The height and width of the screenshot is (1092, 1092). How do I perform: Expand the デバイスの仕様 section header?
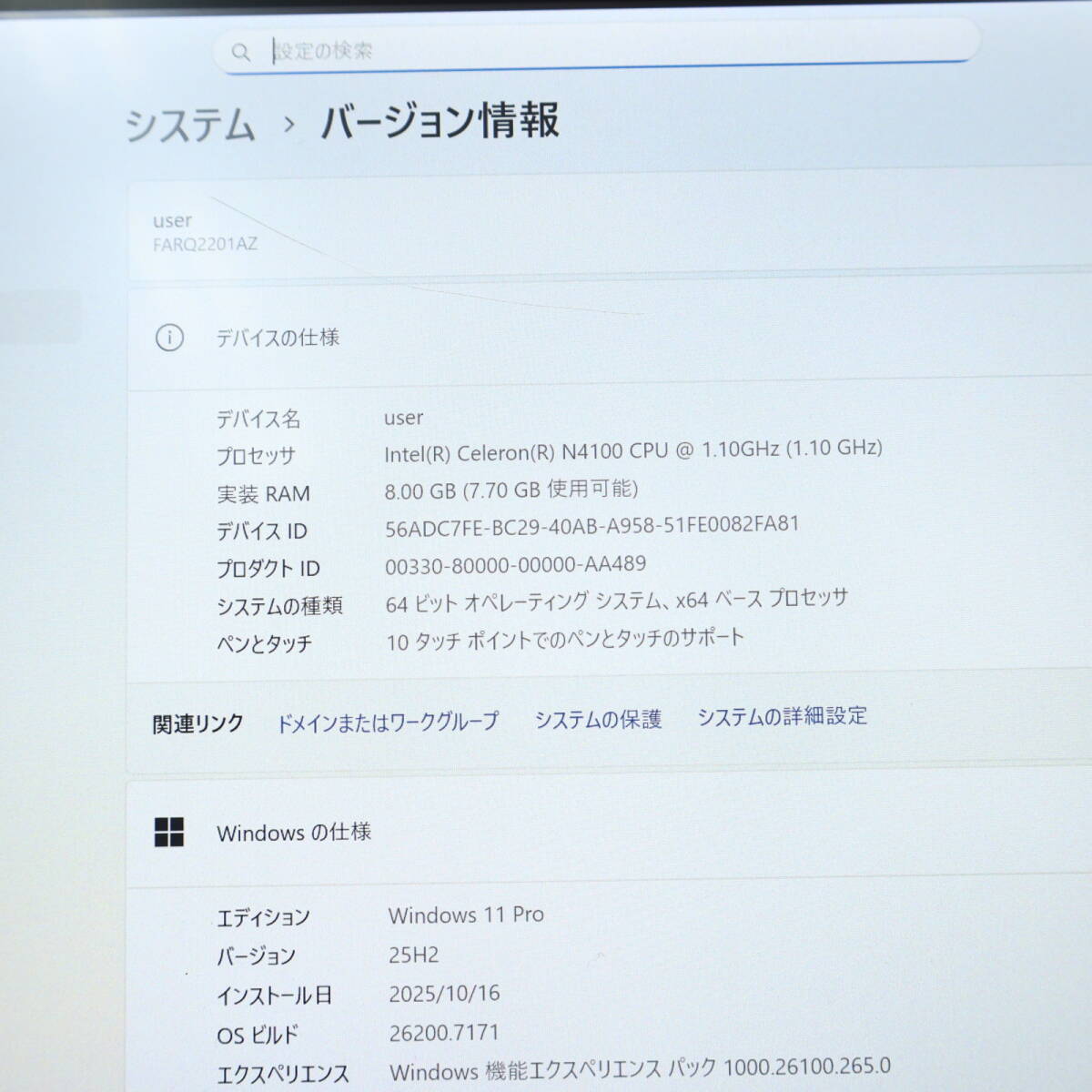[x=609, y=335]
